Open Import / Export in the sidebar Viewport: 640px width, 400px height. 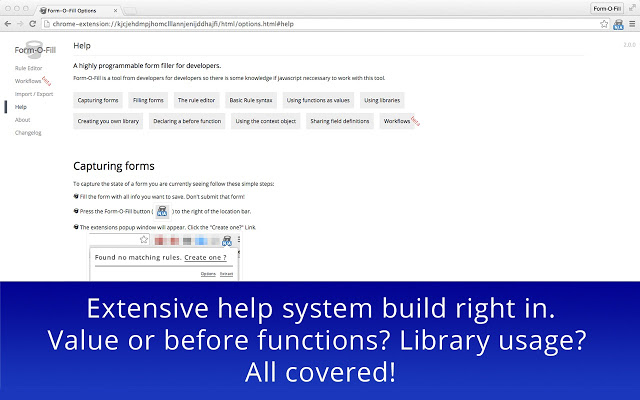click(34, 94)
